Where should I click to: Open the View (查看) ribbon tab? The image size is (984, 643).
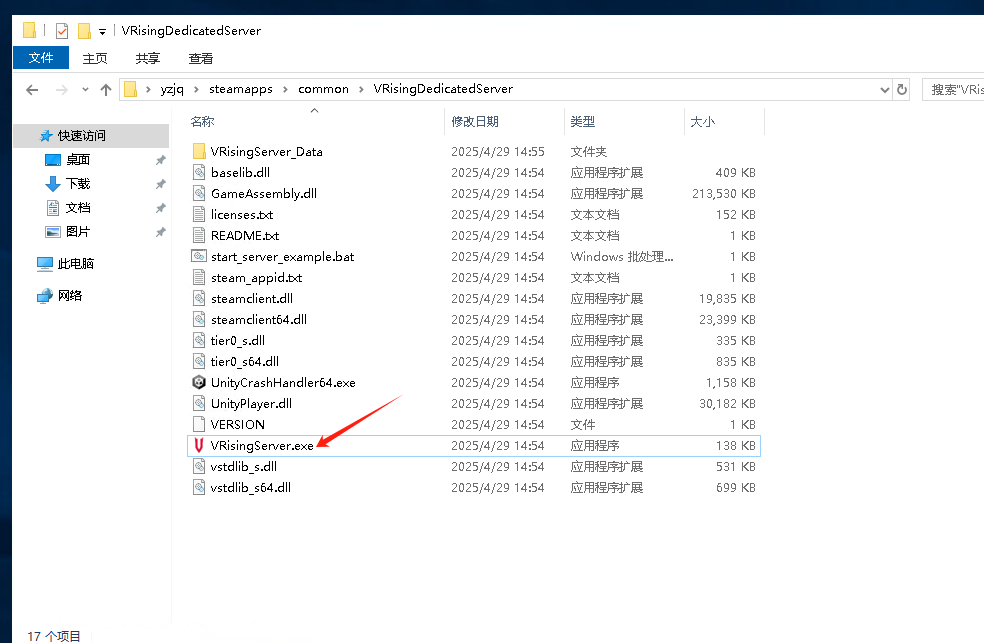tap(201, 58)
